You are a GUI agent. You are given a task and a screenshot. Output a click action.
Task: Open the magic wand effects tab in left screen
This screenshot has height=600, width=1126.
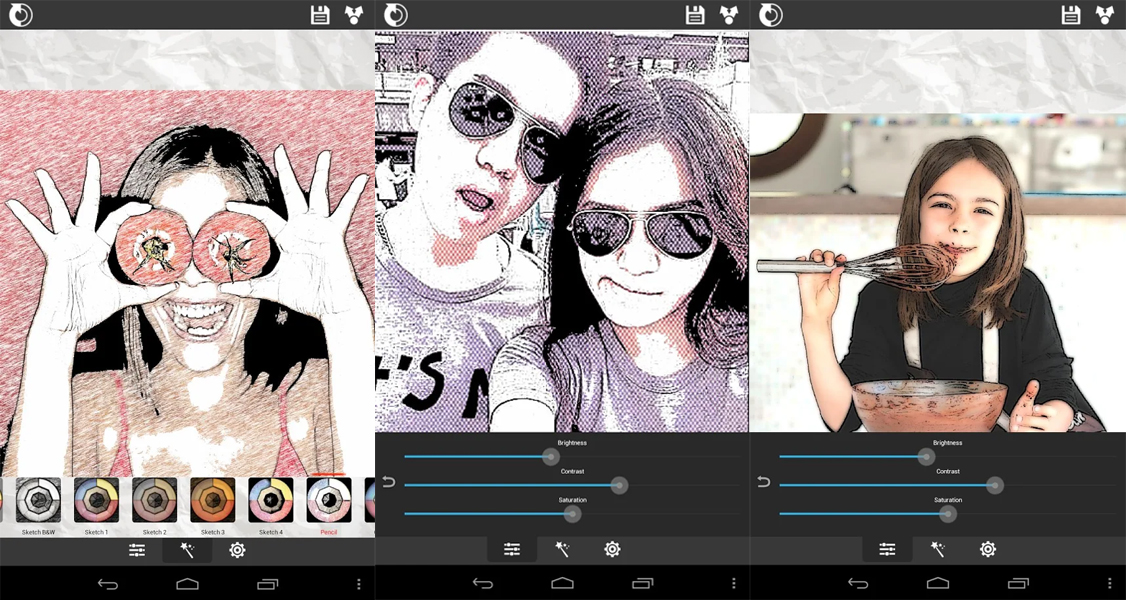click(x=187, y=550)
